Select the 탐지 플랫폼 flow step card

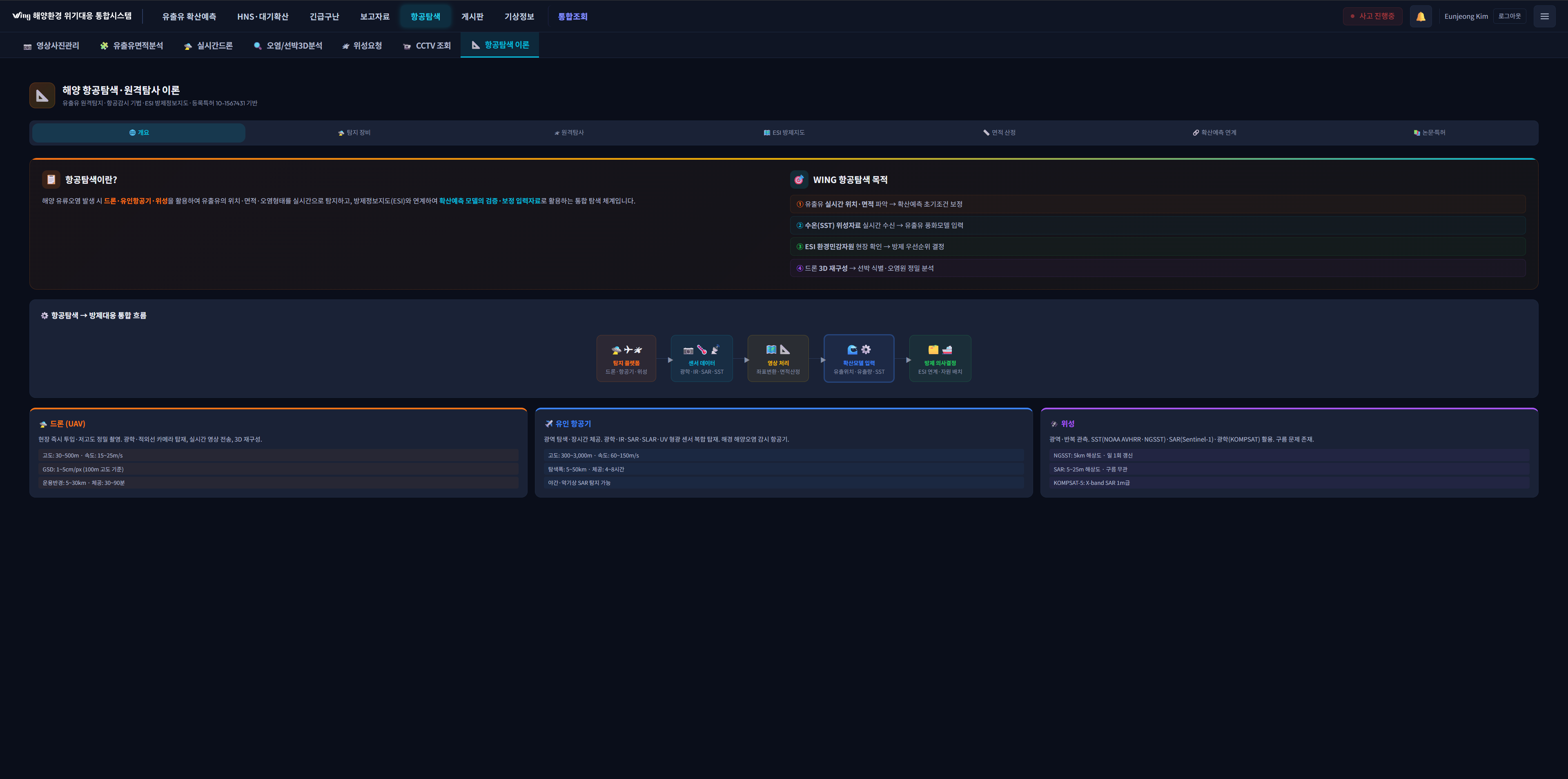(626, 359)
